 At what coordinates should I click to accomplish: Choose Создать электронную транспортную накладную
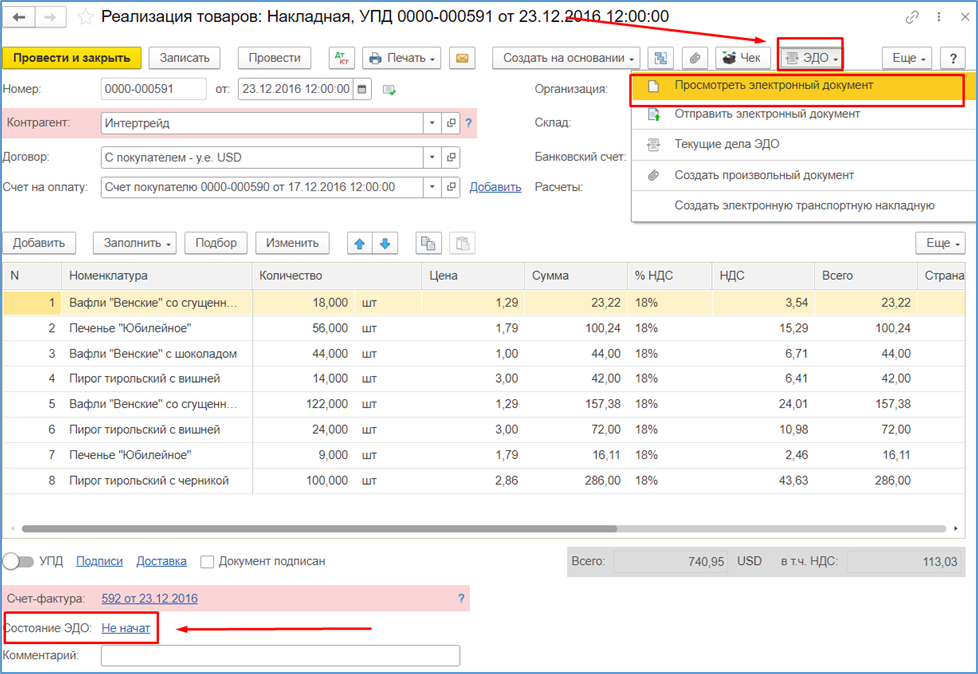803,206
